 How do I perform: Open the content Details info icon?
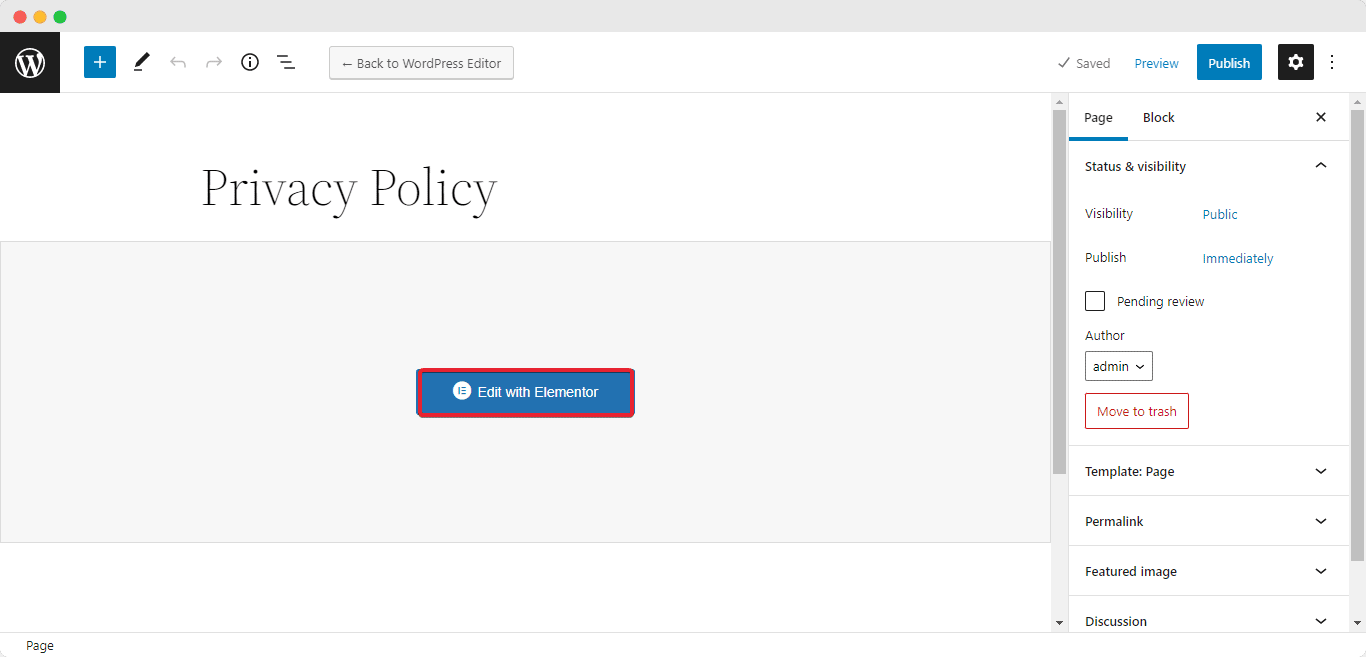point(249,61)
